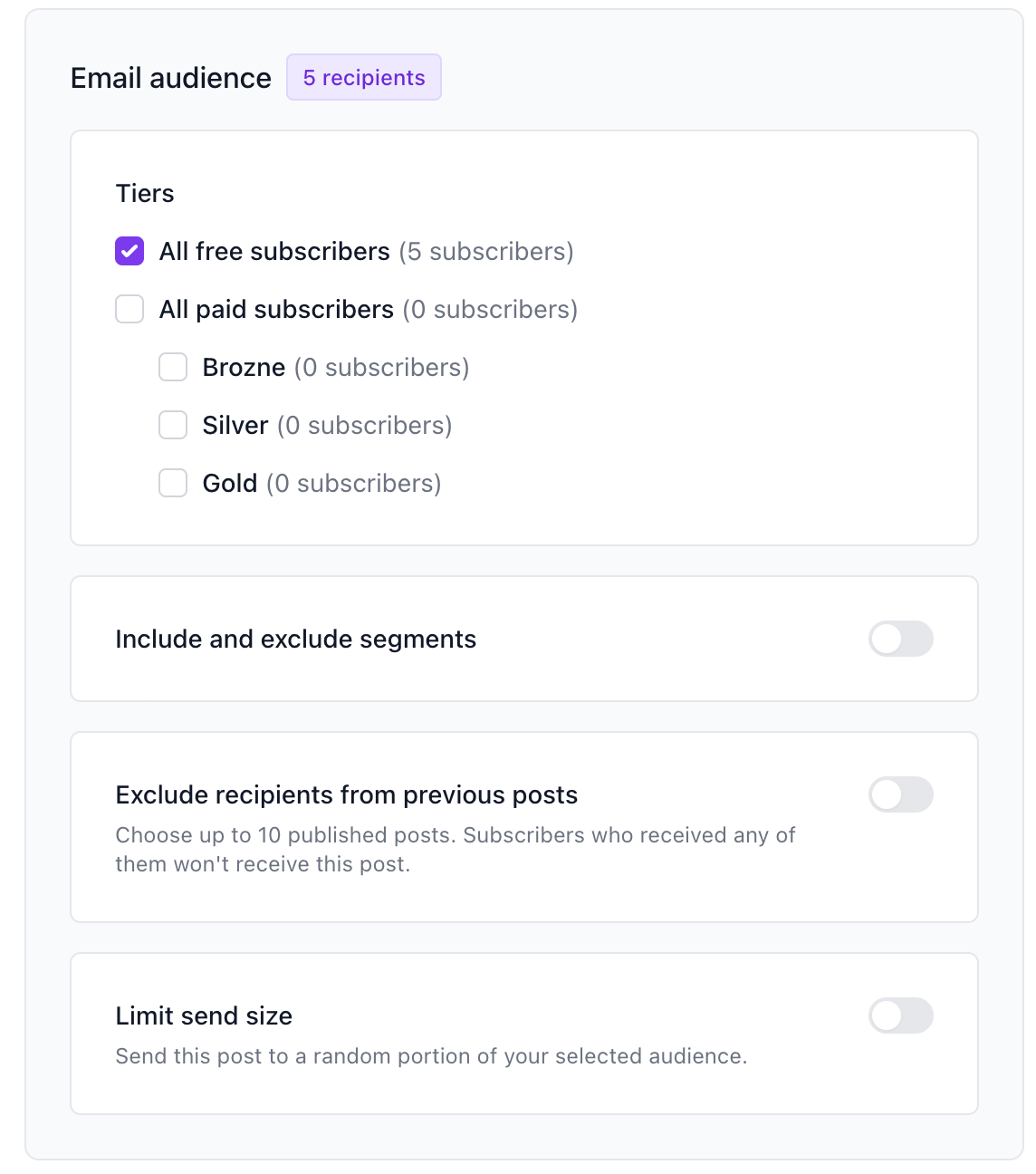Click the Brozne label text
This screenshot has width=1036, height=1174.
click(244, 367)
